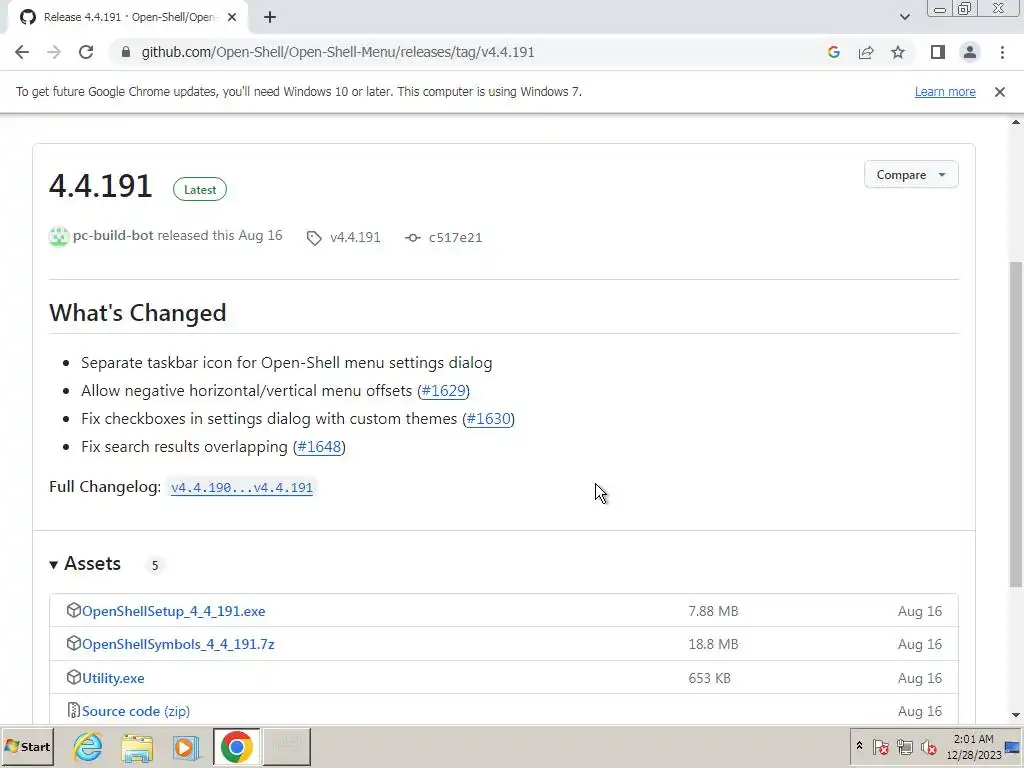Click the Action Center flag tray icon
This screenshot has width=1024, height=768.
[880, 746]
